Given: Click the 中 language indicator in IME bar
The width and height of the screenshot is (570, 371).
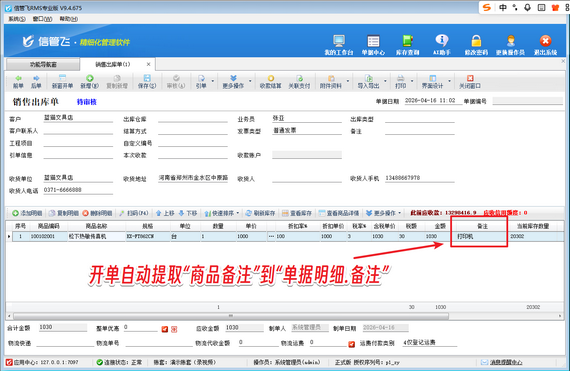Looking at the screenshot, I should coord(503,7).
